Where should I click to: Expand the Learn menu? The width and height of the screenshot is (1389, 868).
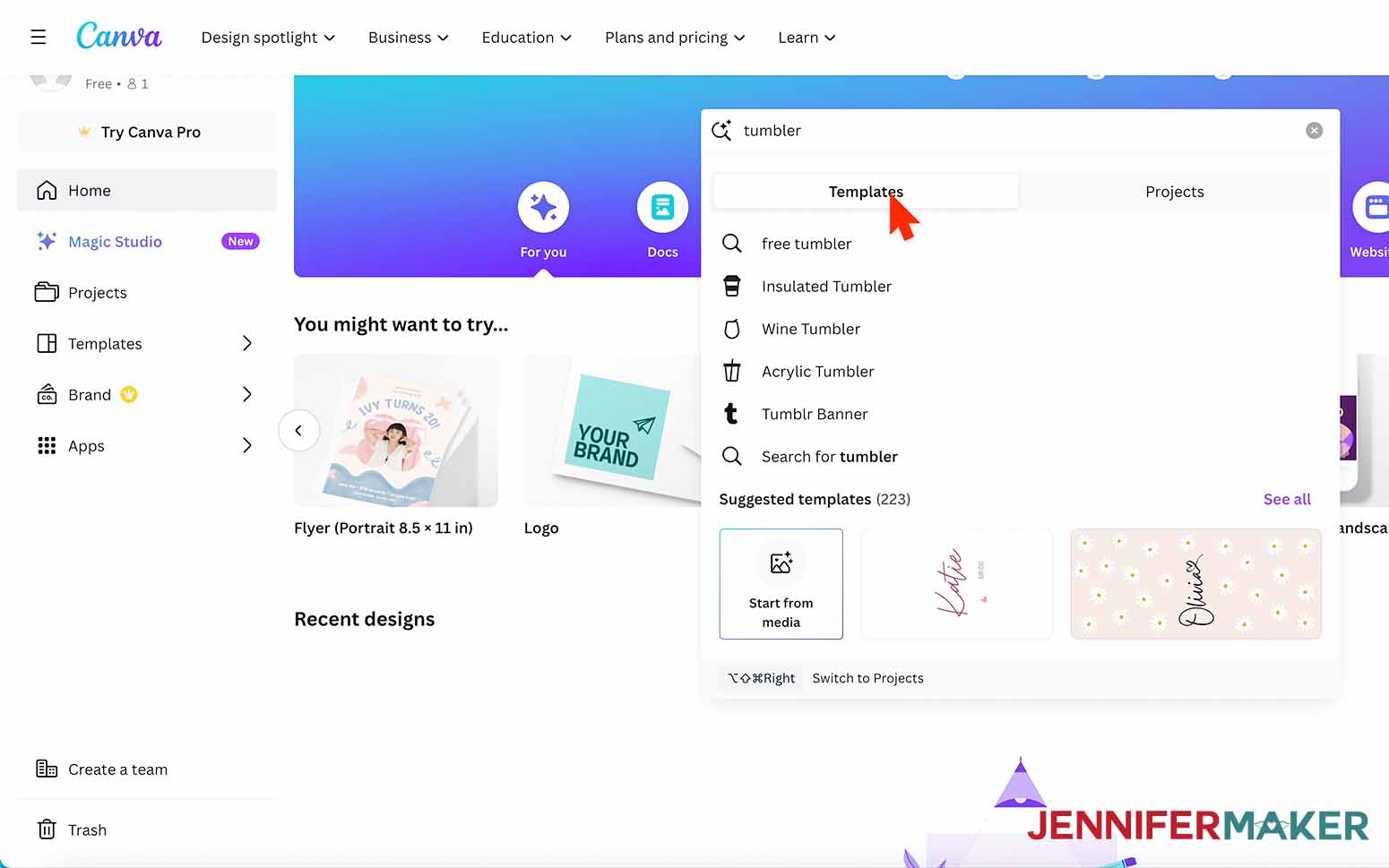807,38
